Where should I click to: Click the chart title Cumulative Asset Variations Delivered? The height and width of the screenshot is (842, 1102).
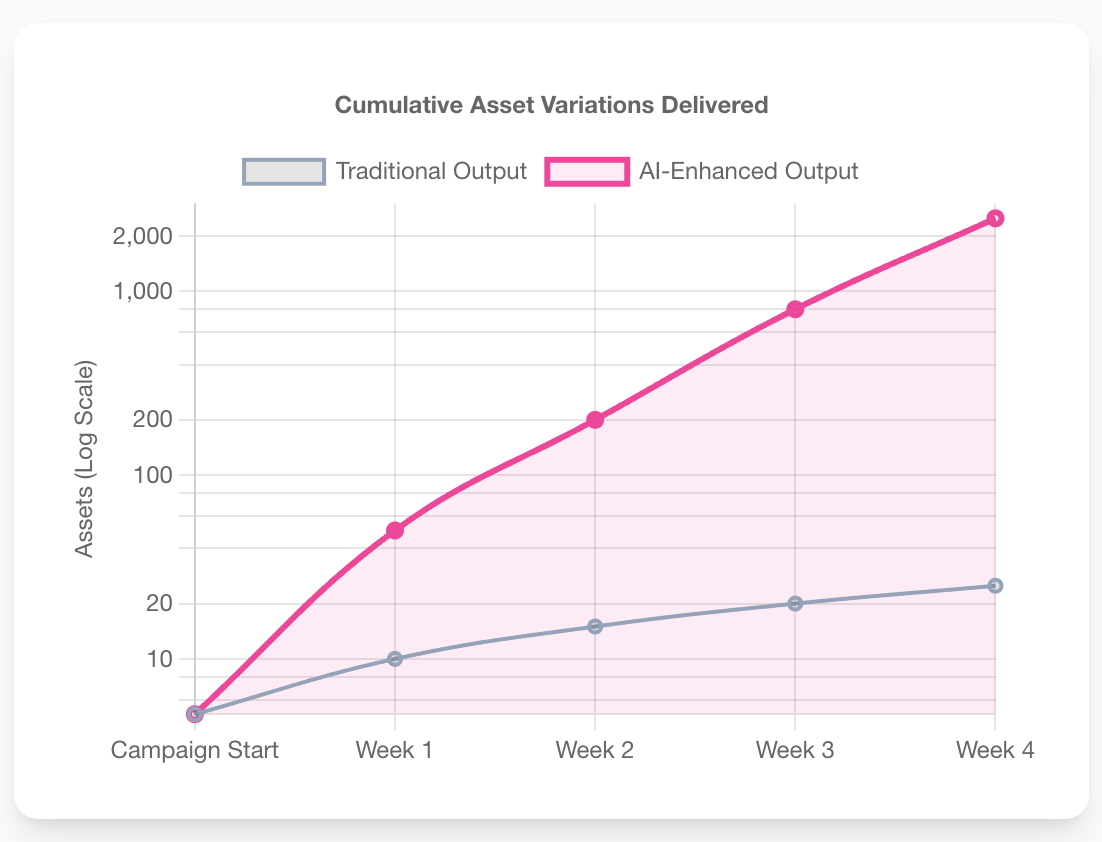(551, 105)
